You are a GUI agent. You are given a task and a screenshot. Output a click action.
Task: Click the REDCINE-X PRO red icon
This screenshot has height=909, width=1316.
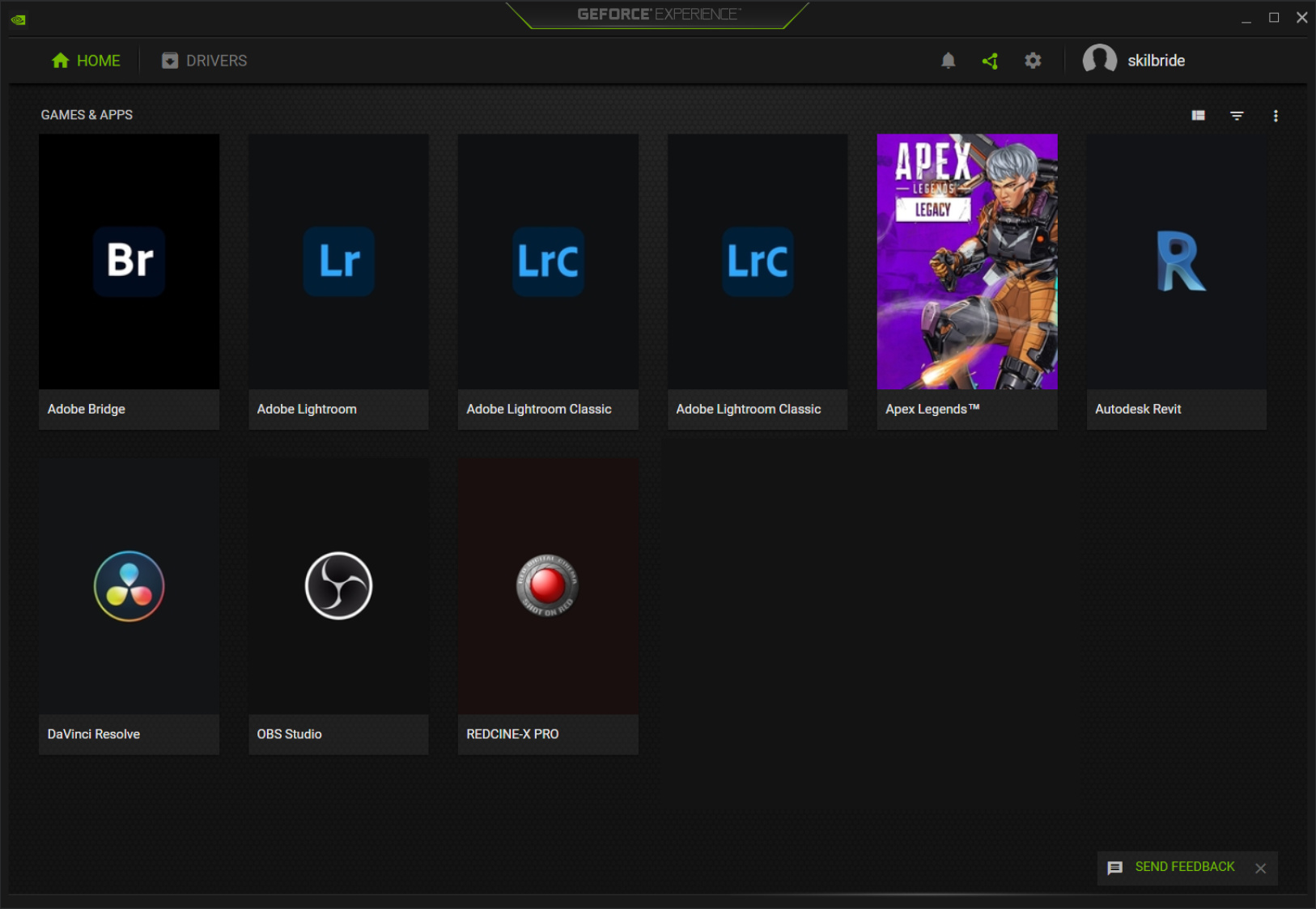tap(548, 585)
